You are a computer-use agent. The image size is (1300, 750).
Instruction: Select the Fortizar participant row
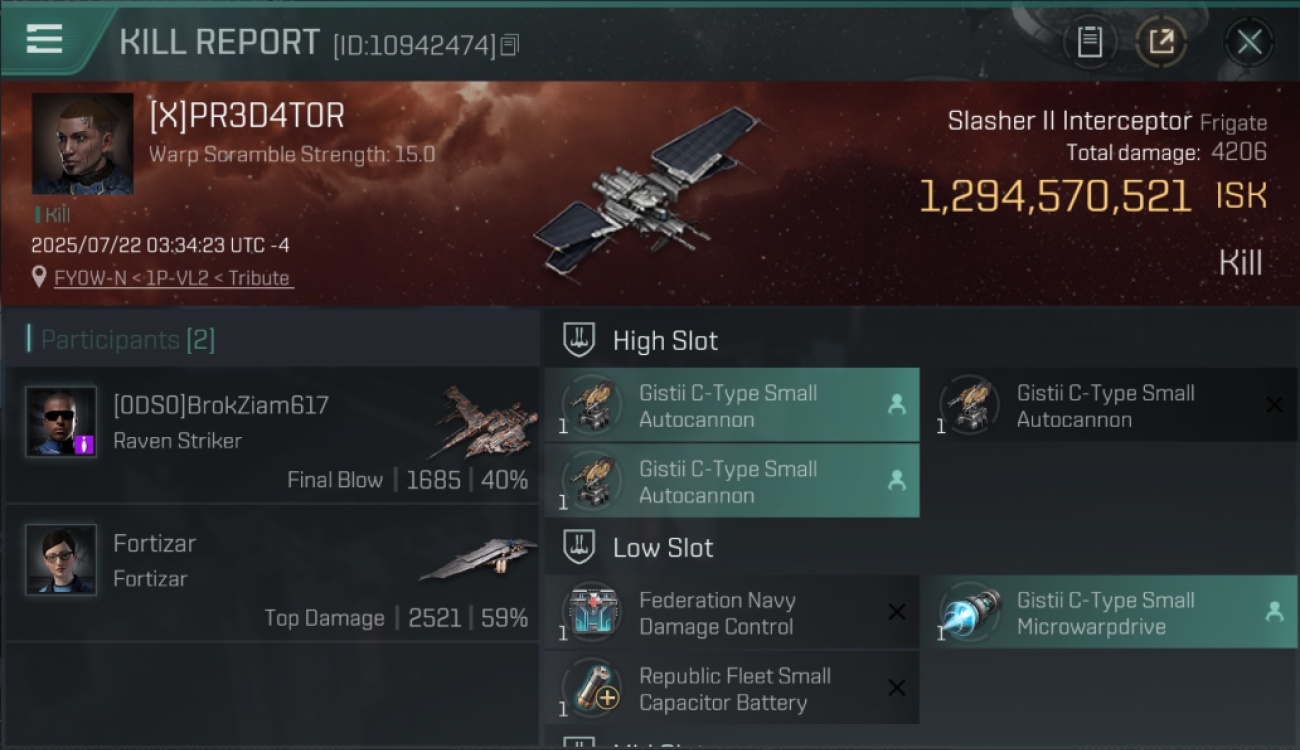[272, 573]
